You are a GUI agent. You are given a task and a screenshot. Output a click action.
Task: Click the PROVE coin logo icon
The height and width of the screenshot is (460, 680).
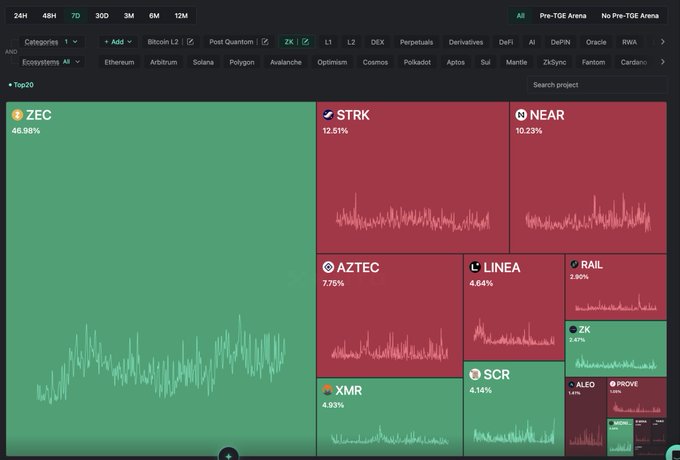612,384
